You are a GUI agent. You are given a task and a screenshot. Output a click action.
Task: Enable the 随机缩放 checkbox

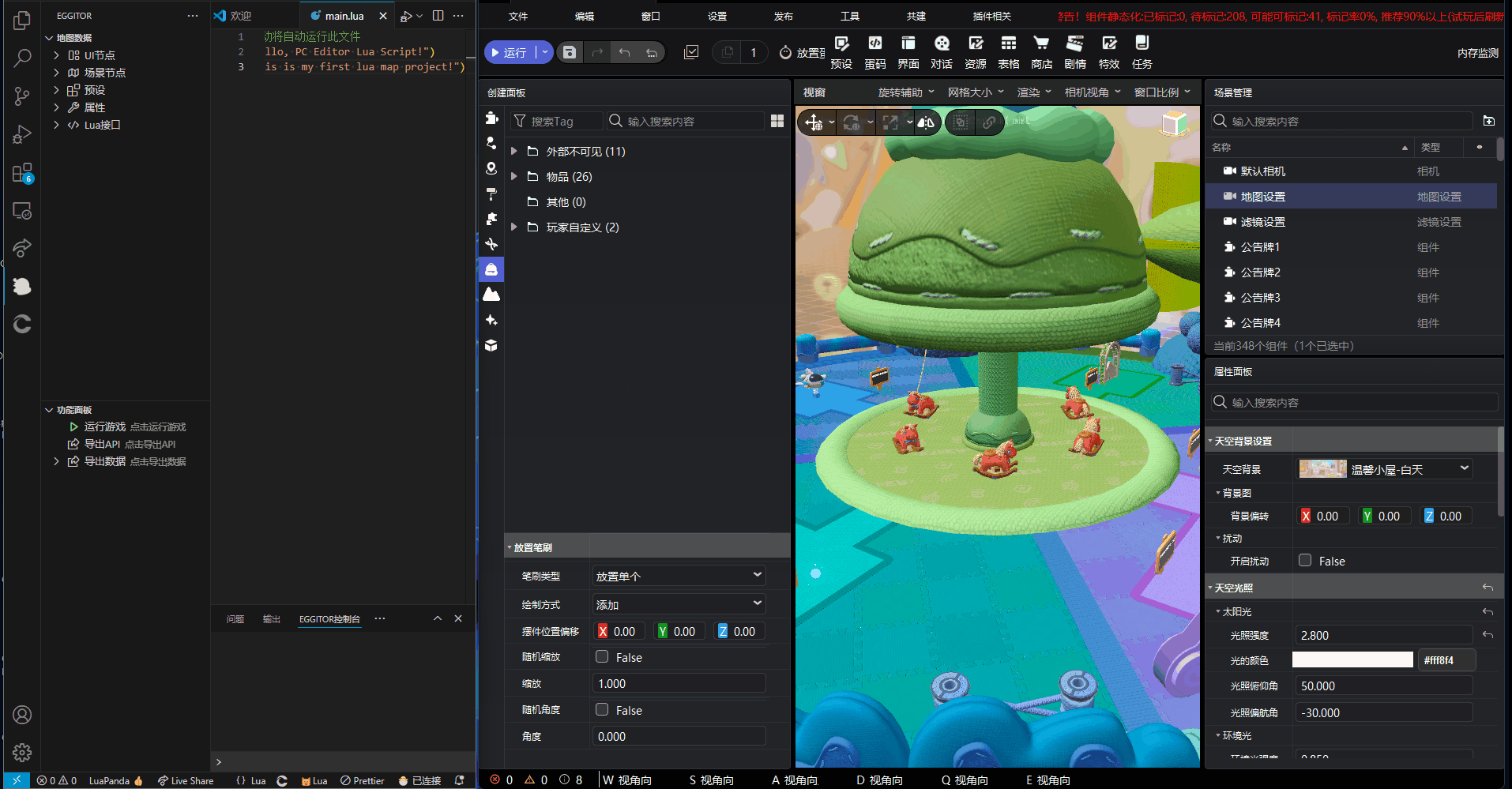click(x=602, y=657)
